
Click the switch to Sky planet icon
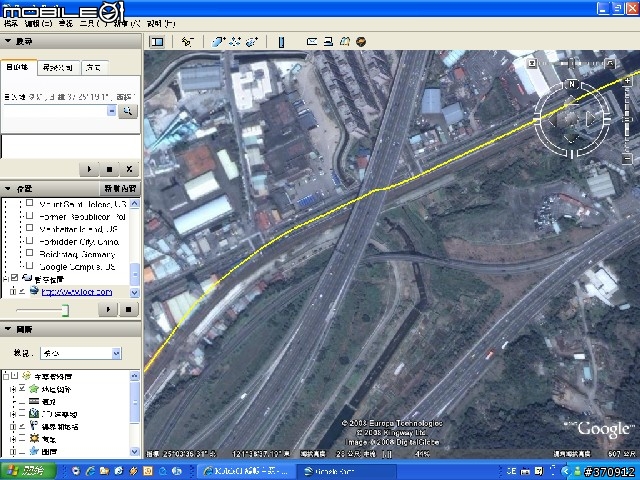[x=361, y=41]
